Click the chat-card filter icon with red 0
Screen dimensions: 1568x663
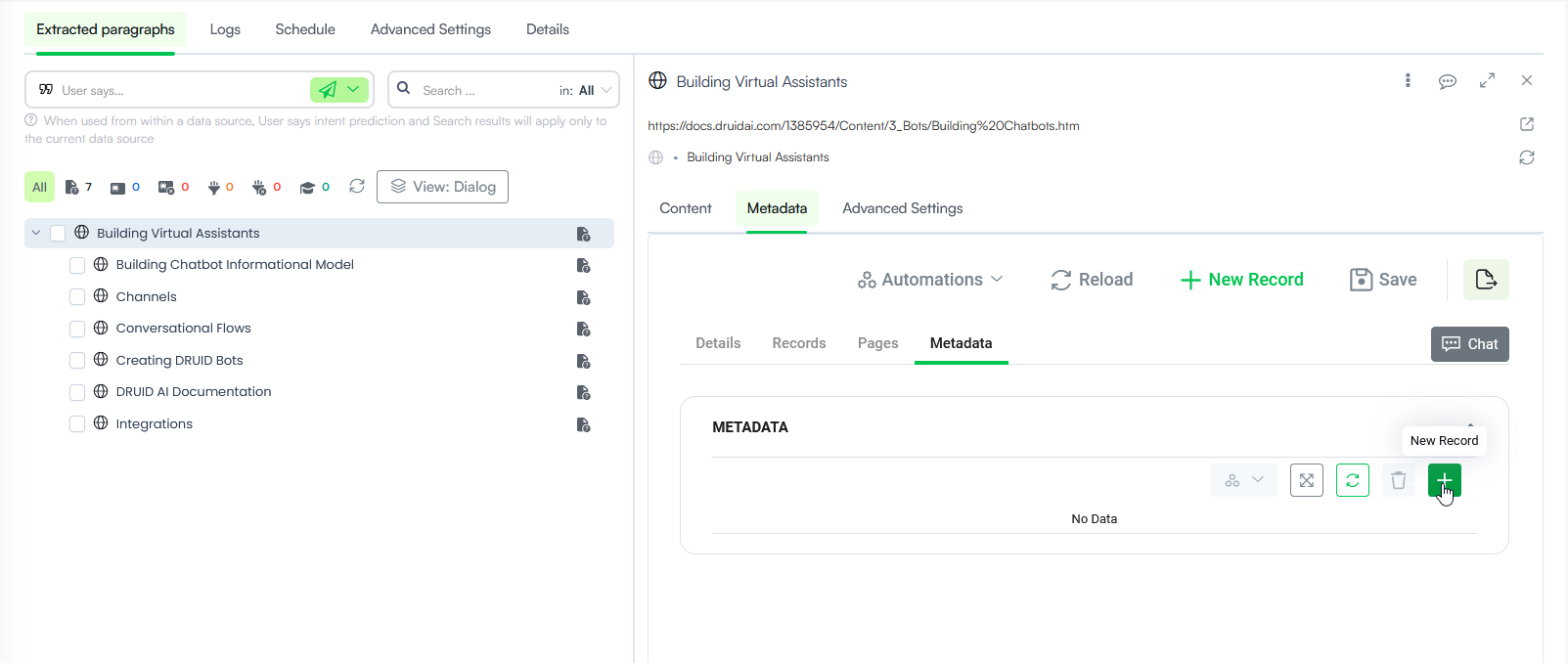[173, 187]
